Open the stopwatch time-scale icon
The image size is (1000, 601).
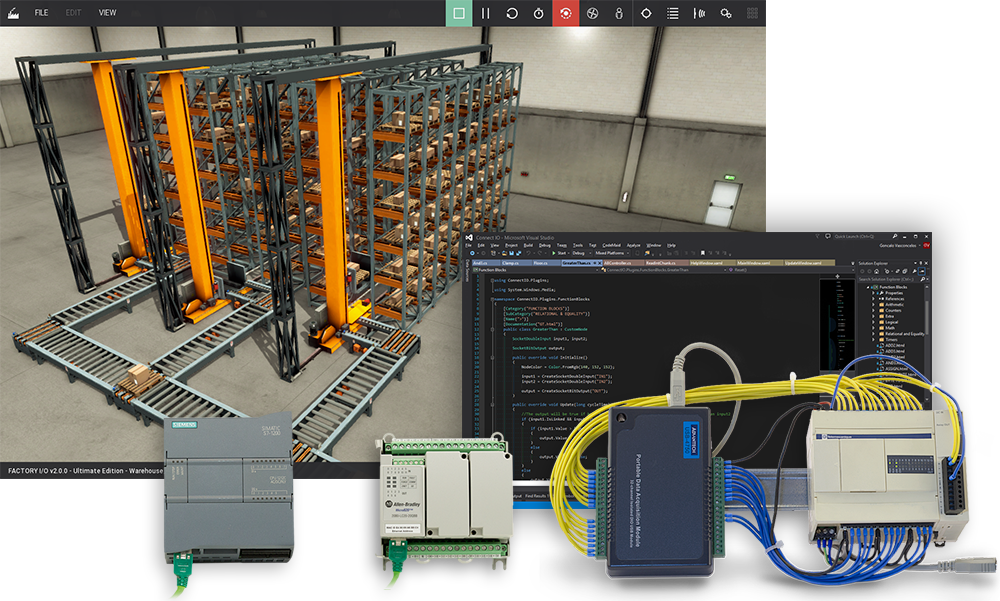[x=539, y=13]
